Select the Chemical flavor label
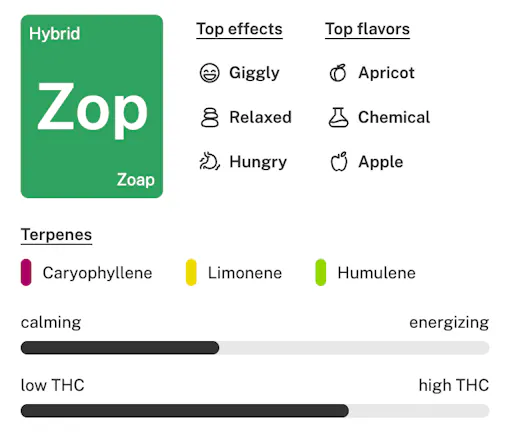Image resolution: width=510 pixels, height=441 pixels. [x=394, y=117]
